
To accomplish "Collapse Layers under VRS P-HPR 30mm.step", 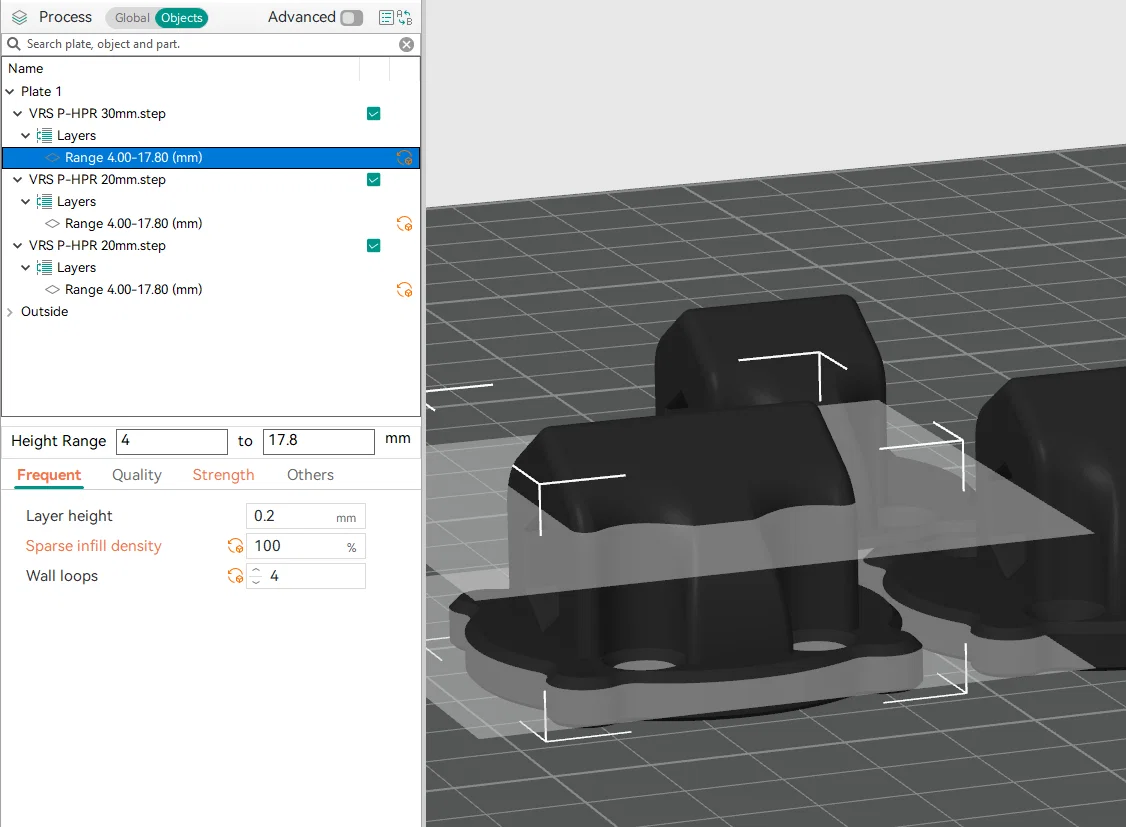I will click(x=26, y=136).
